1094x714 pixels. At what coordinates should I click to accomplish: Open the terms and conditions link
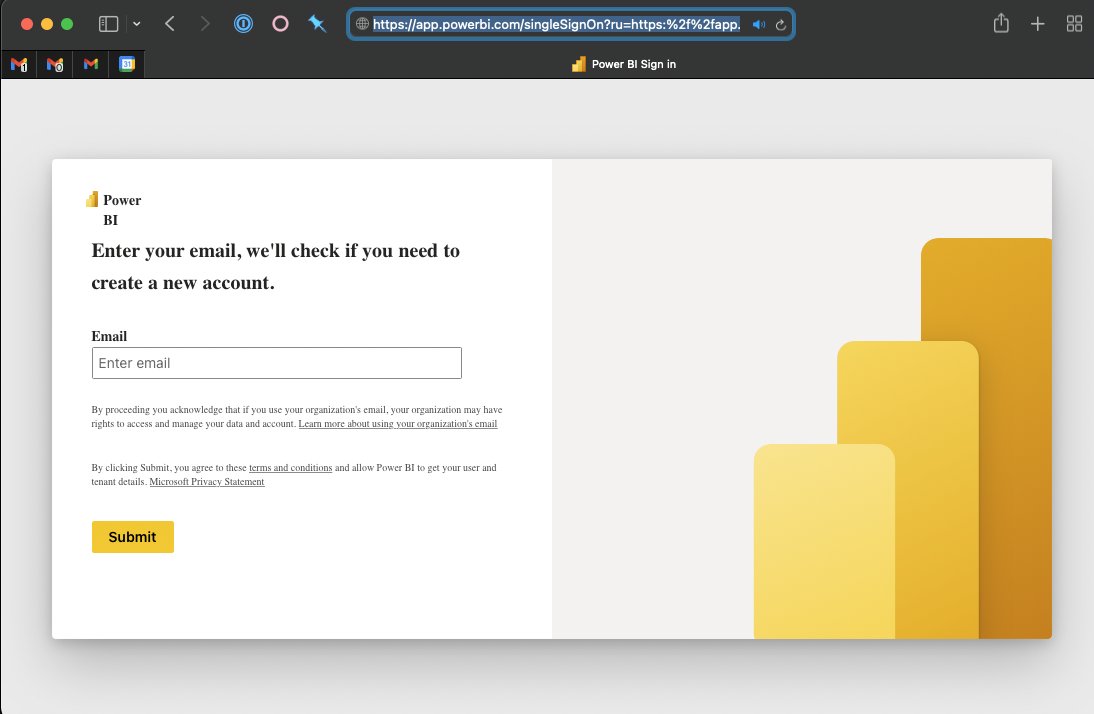point(290,468)
